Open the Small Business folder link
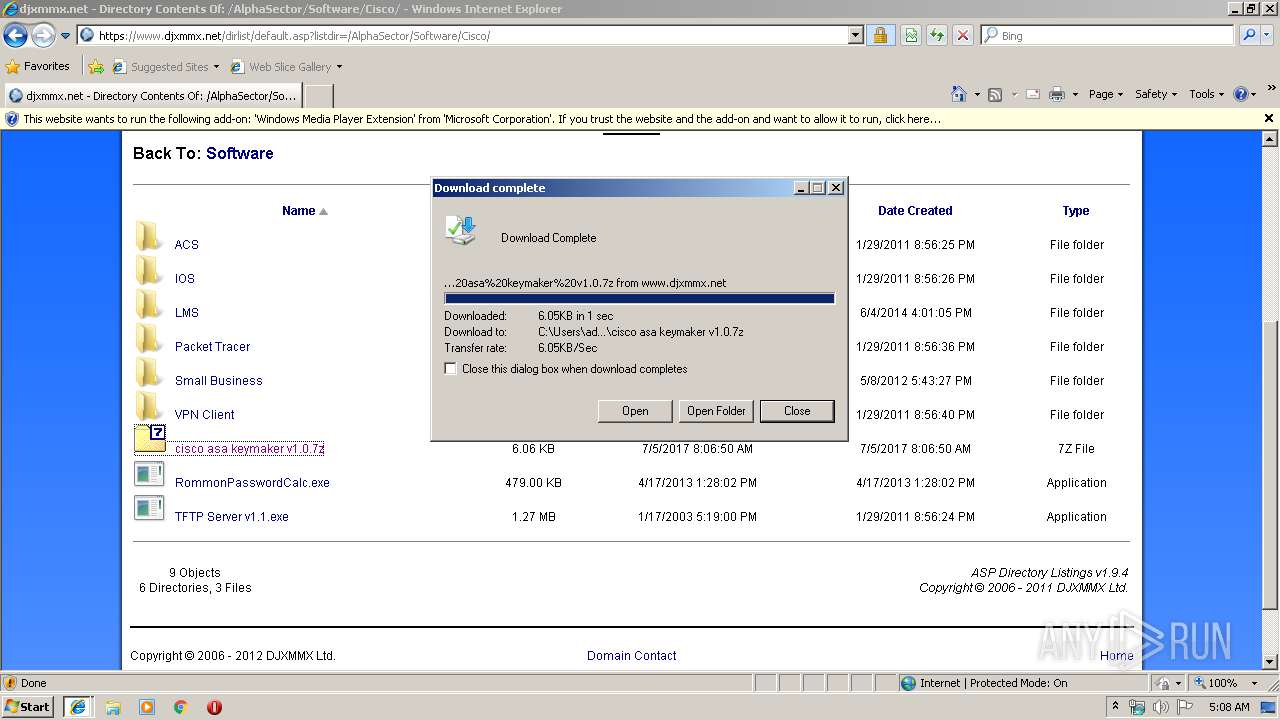Viewport: 1280px width, 720px height. pos(219,381)
